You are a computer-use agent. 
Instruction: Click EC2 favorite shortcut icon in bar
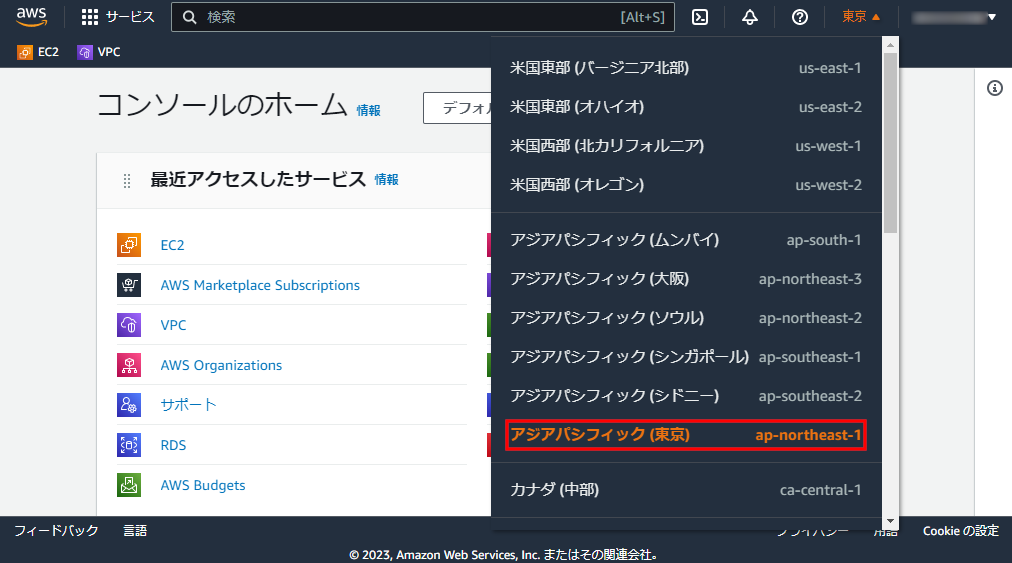coord(25,52)
